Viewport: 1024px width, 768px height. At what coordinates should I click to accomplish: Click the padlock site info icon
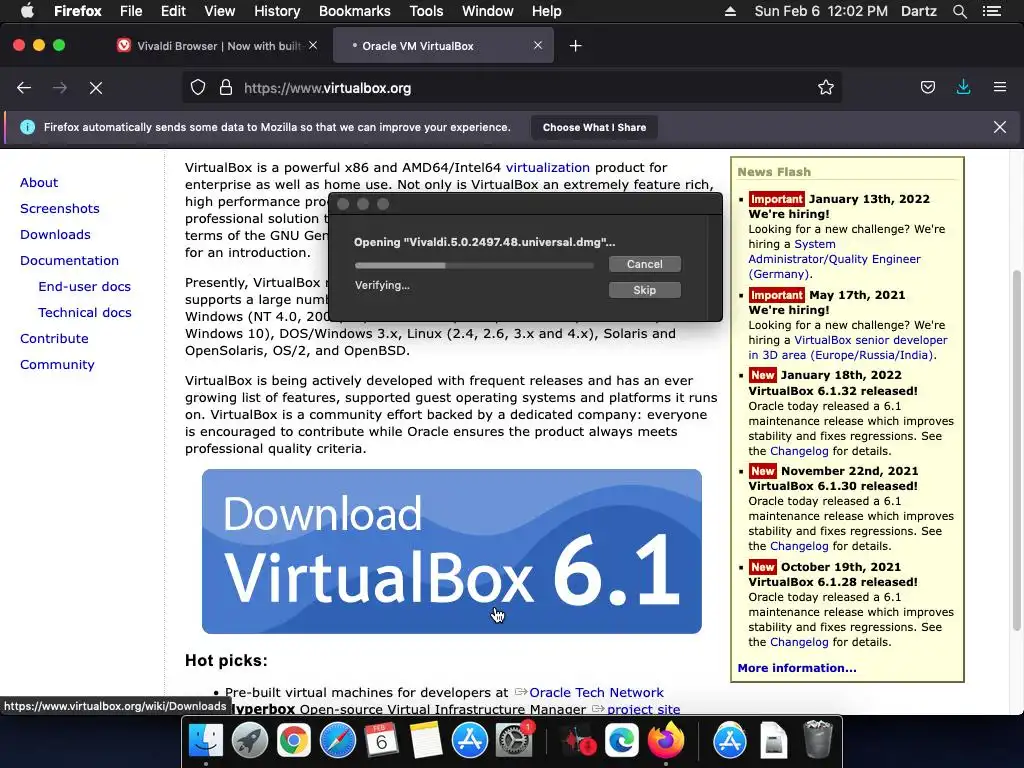tap(226, 88)
